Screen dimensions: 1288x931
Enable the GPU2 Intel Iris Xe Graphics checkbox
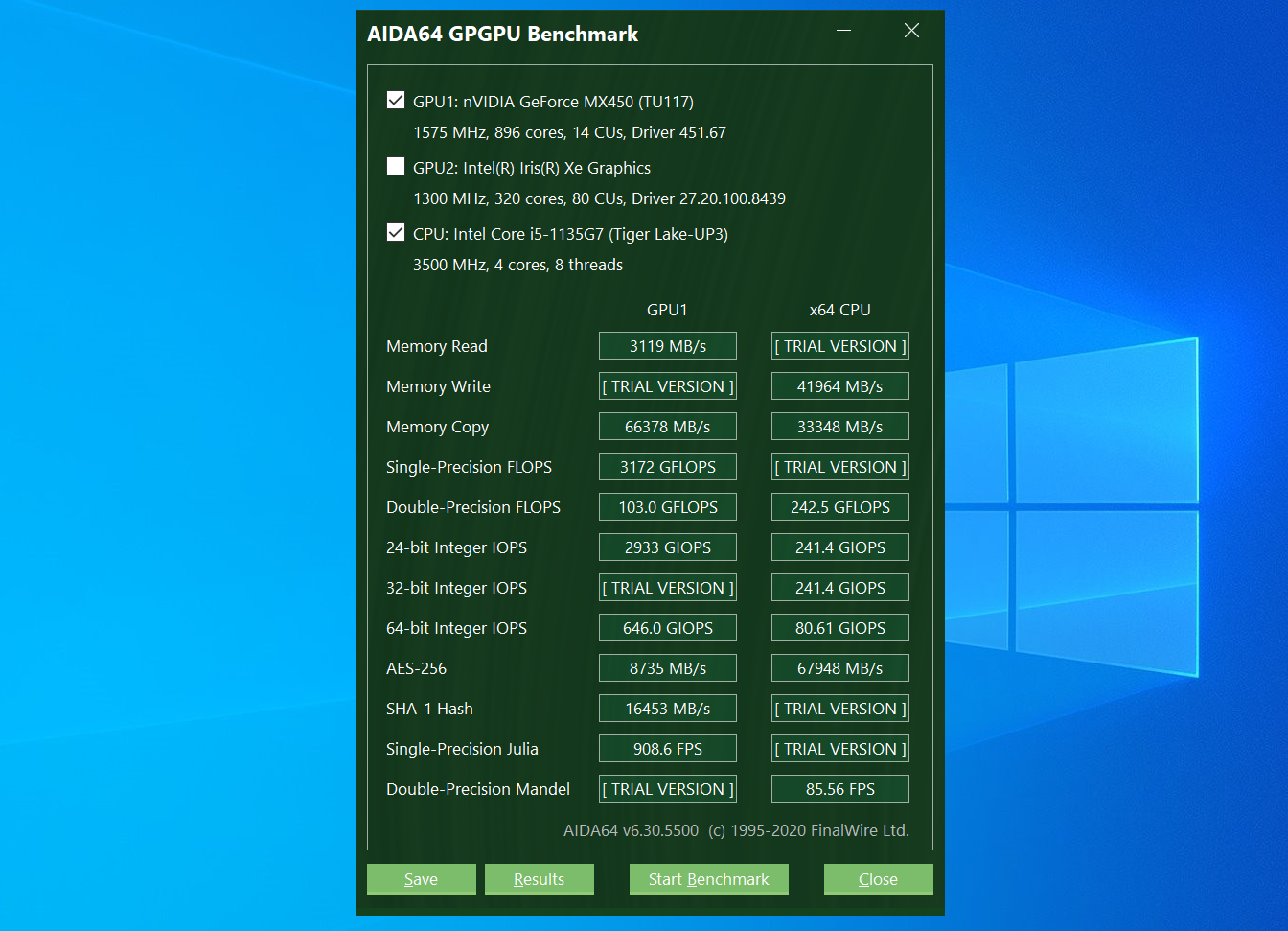(395, 166)
